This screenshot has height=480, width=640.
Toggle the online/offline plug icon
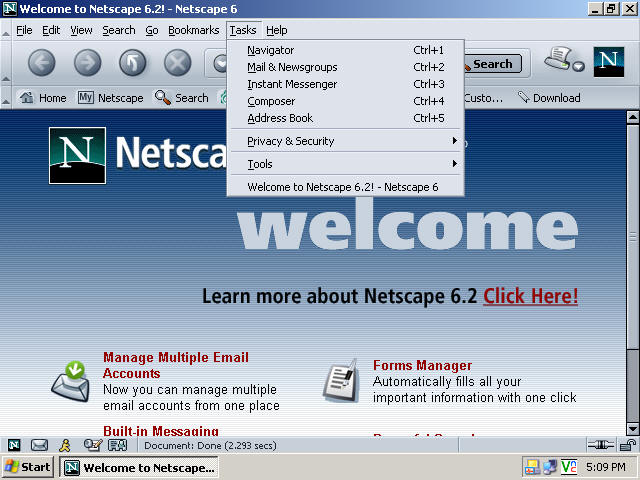tap(600, 445)
